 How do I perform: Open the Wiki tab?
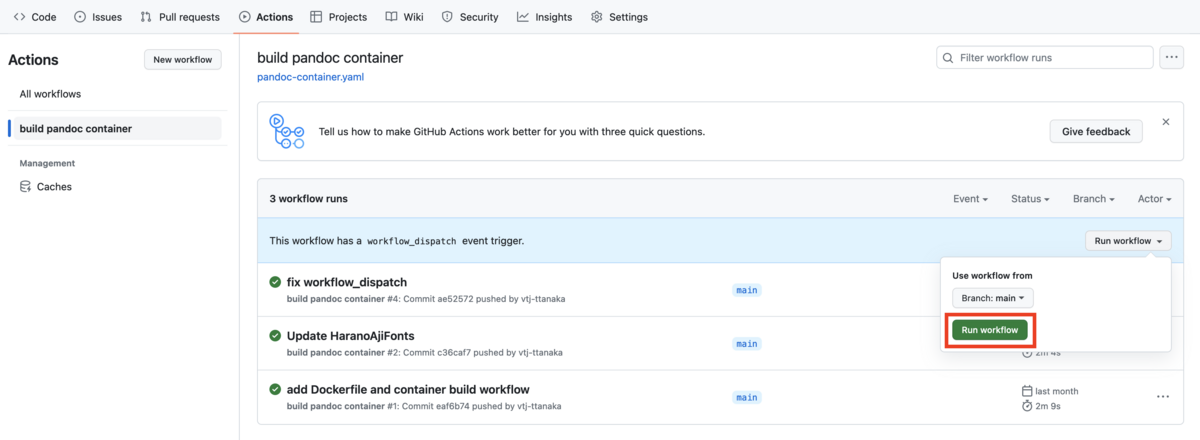click(405, 17)
